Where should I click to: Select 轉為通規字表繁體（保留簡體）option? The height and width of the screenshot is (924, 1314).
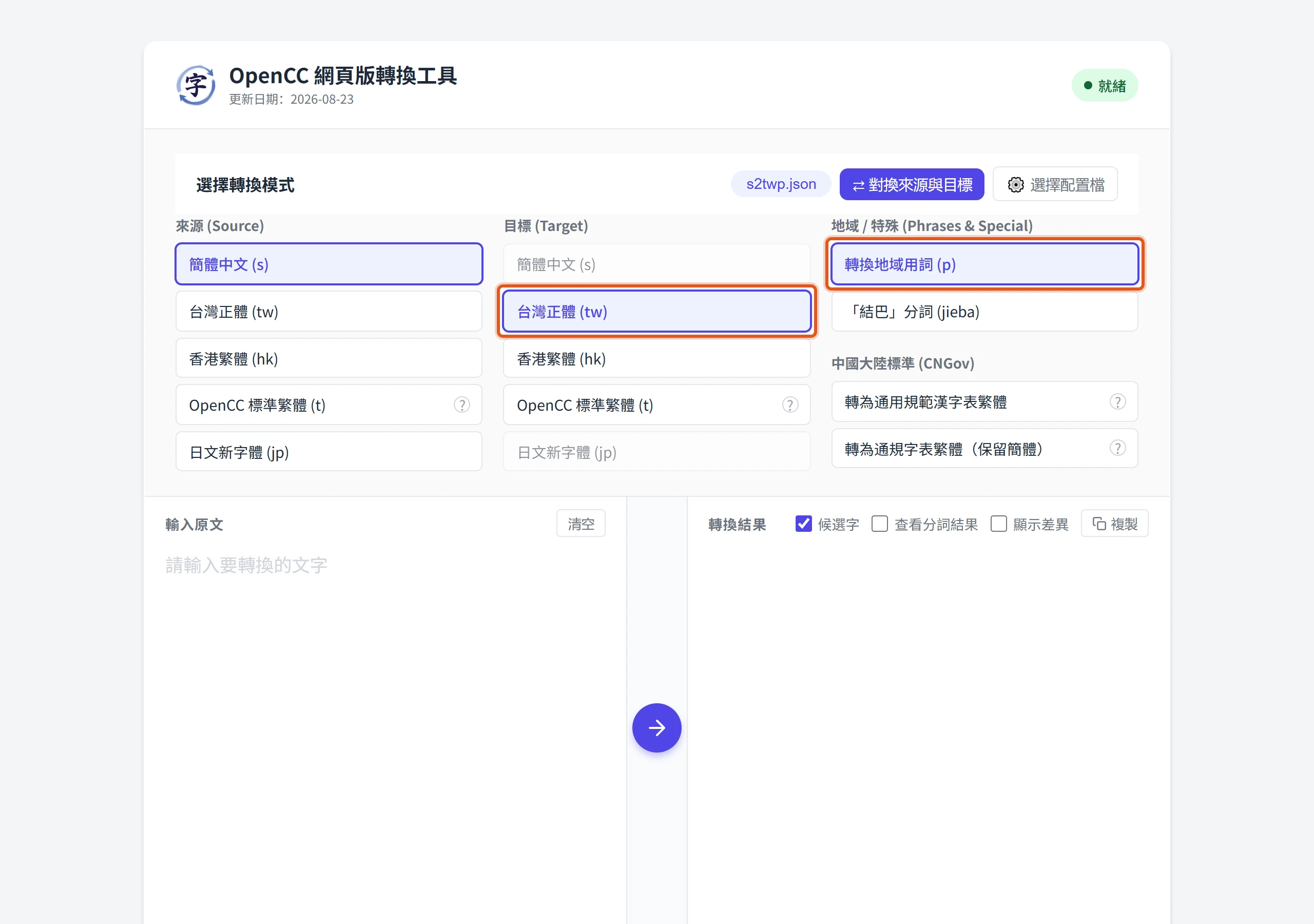984,448
